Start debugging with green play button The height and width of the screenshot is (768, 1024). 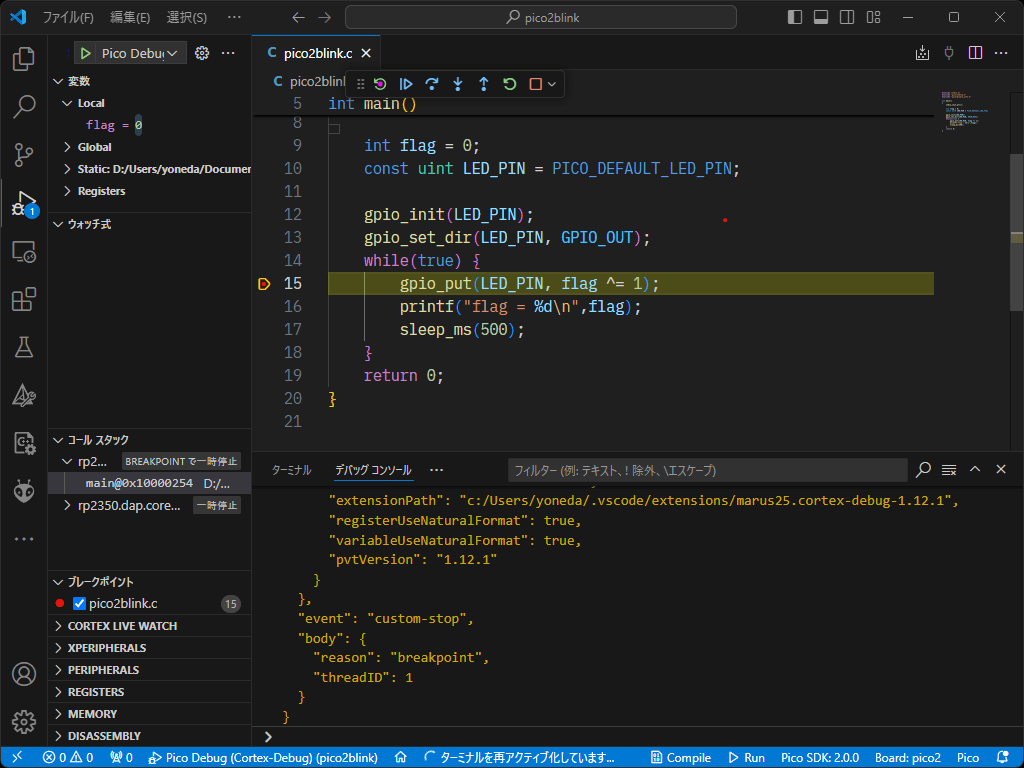pyautogui.click(x=86, y=54)
